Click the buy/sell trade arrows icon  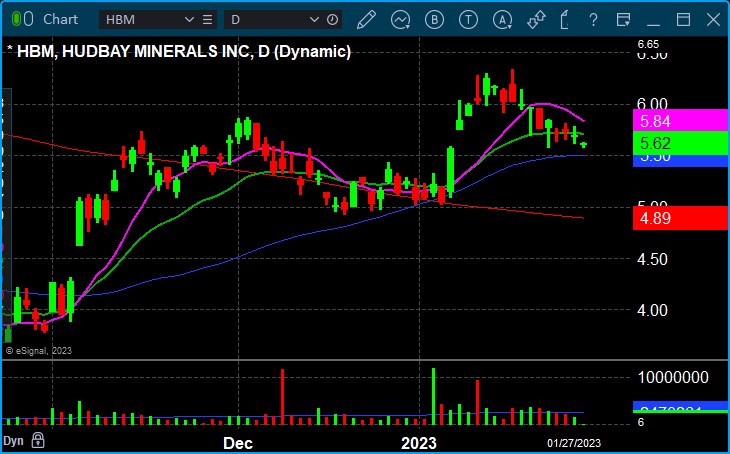point(536,20)
